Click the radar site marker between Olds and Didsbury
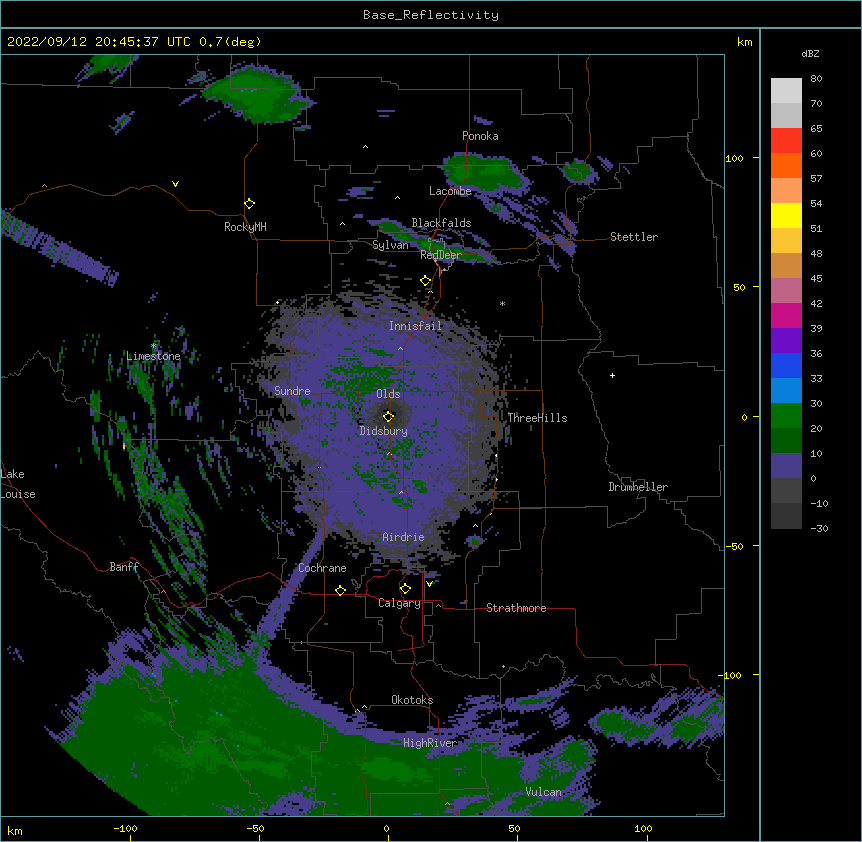Screen dimensions: 862x842 [388, 416]
